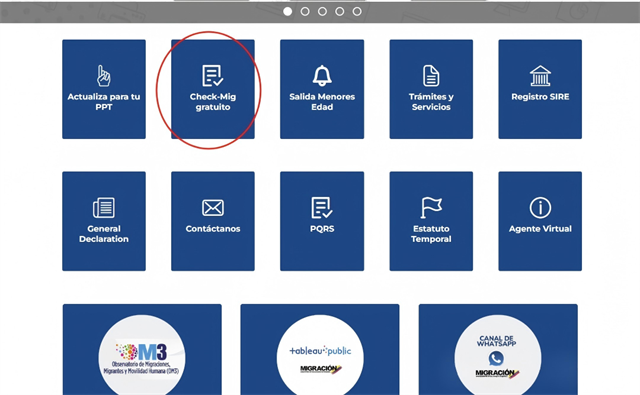Viewport: 640px width, 395px height.
Task: Click the flag icon for Estatuto Temporal
Action: point(431,208)
